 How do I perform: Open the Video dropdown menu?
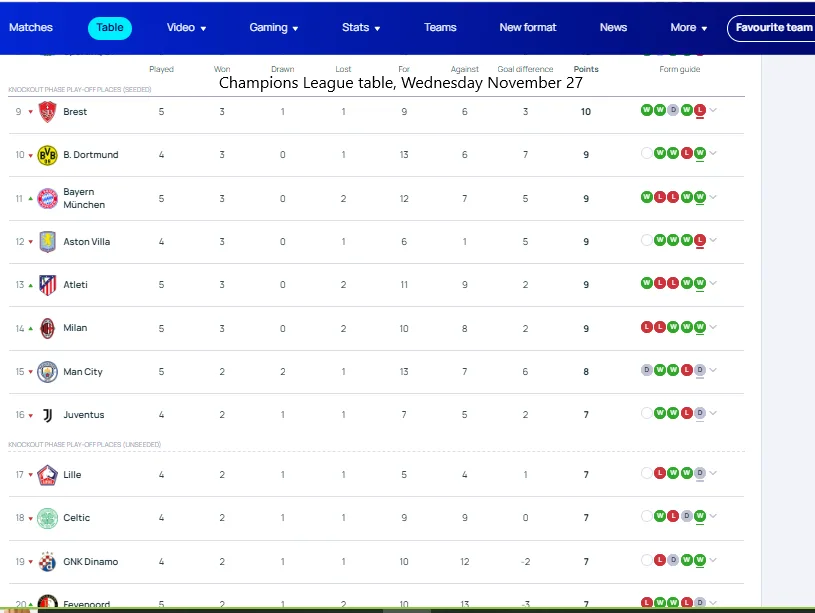click(x=186, y=28)
